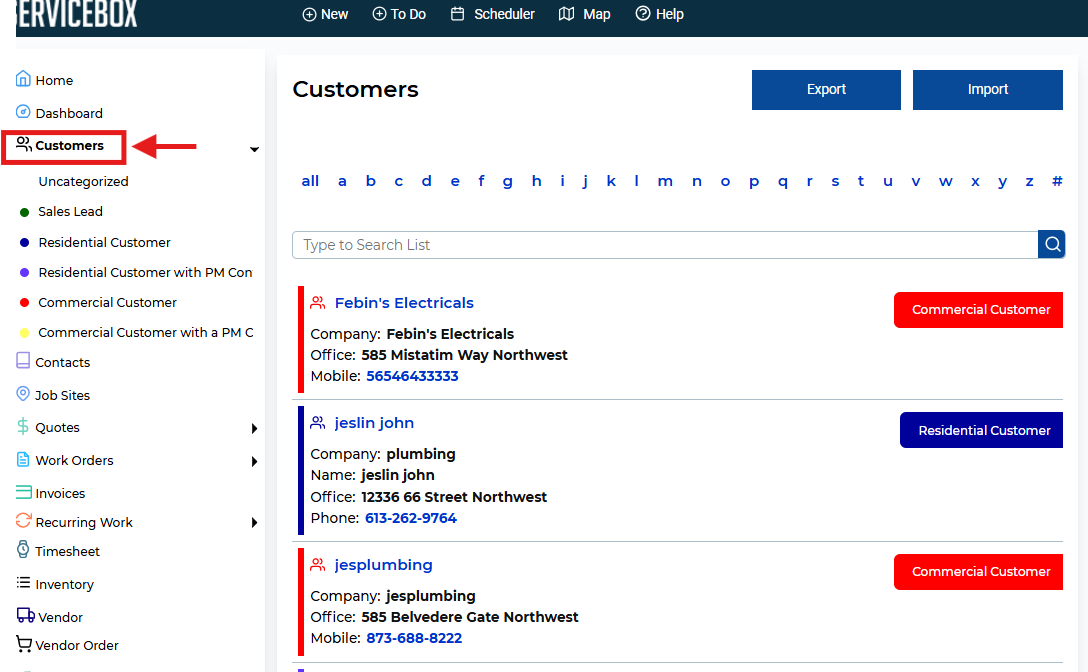Screen dimensions: 1088x672
Task: Focus the Type to Search List field
Action: (x=665, y=245)
